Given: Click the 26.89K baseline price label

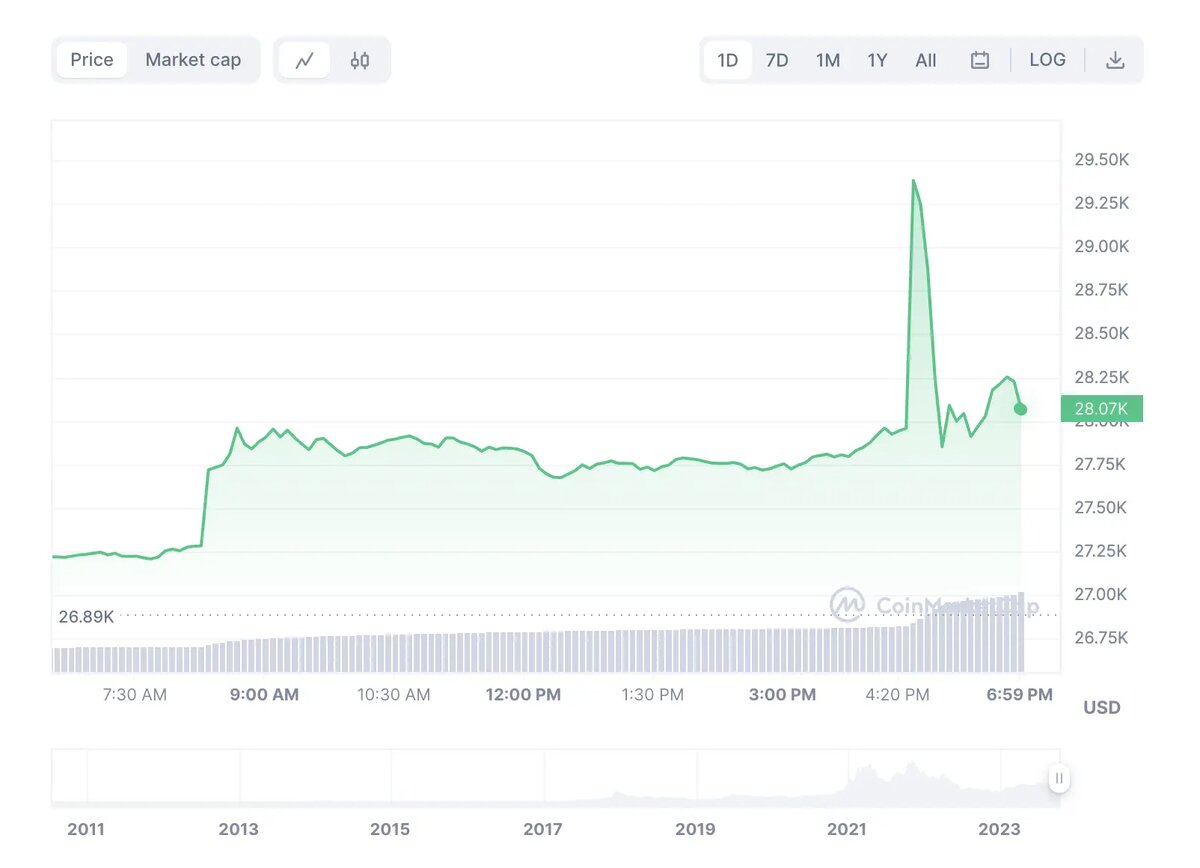Looking at the screenshot, I should click(86, 617).
